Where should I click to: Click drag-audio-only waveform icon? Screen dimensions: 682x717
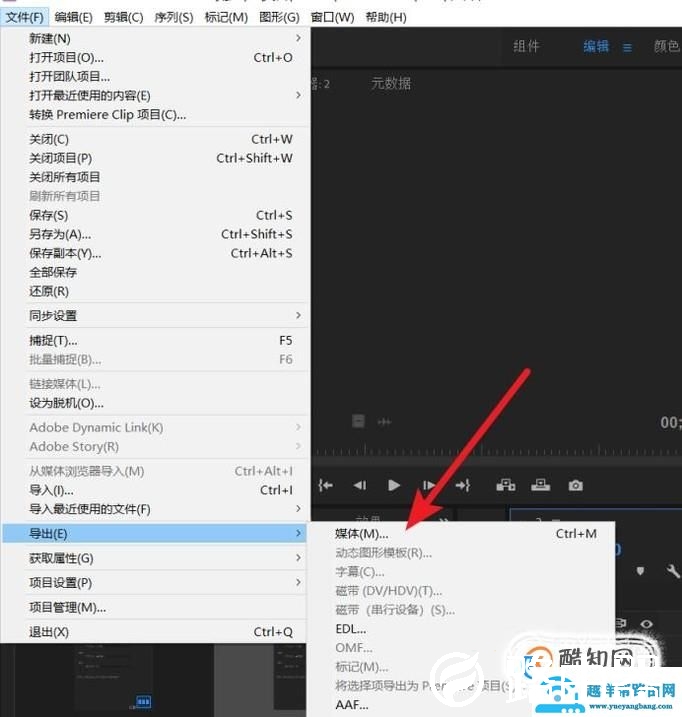coord(384,422)
